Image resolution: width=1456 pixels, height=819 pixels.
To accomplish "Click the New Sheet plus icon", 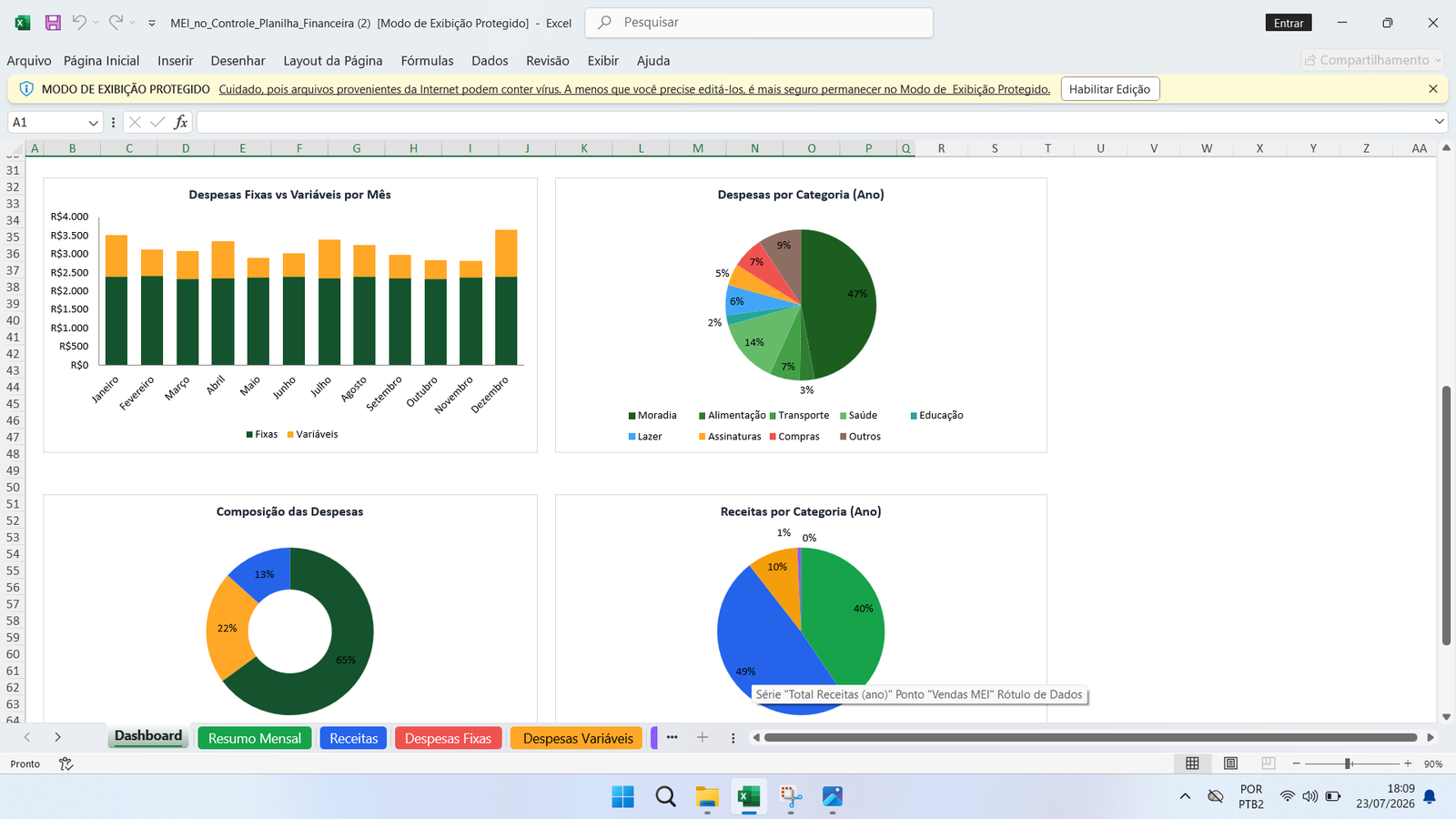I will (703, 737).
